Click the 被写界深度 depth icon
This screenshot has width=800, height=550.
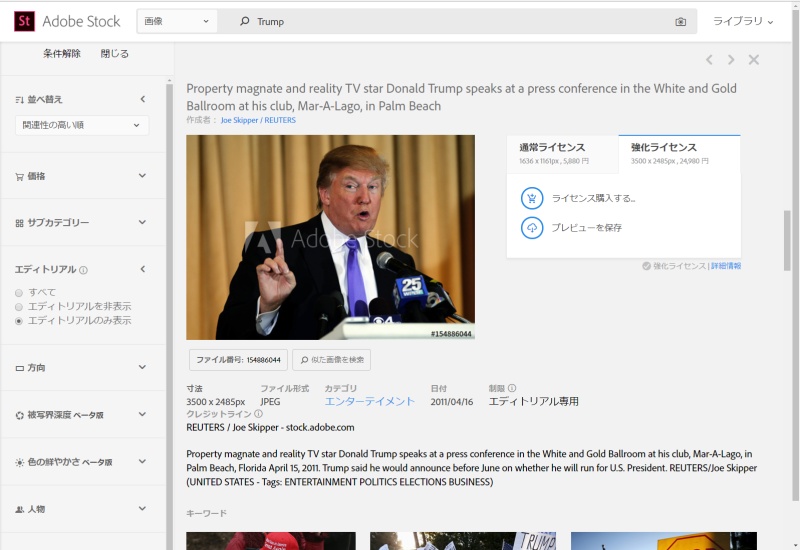click(19, 415)
